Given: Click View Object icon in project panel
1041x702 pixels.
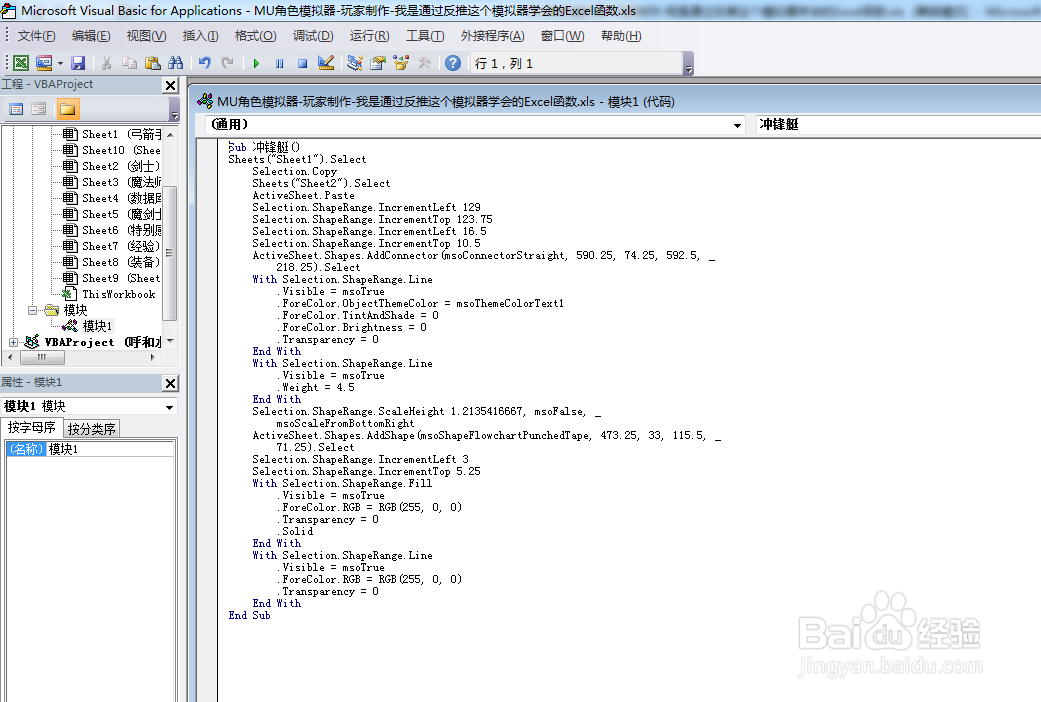Looking at the screenshot, I should tap(39, 109).
